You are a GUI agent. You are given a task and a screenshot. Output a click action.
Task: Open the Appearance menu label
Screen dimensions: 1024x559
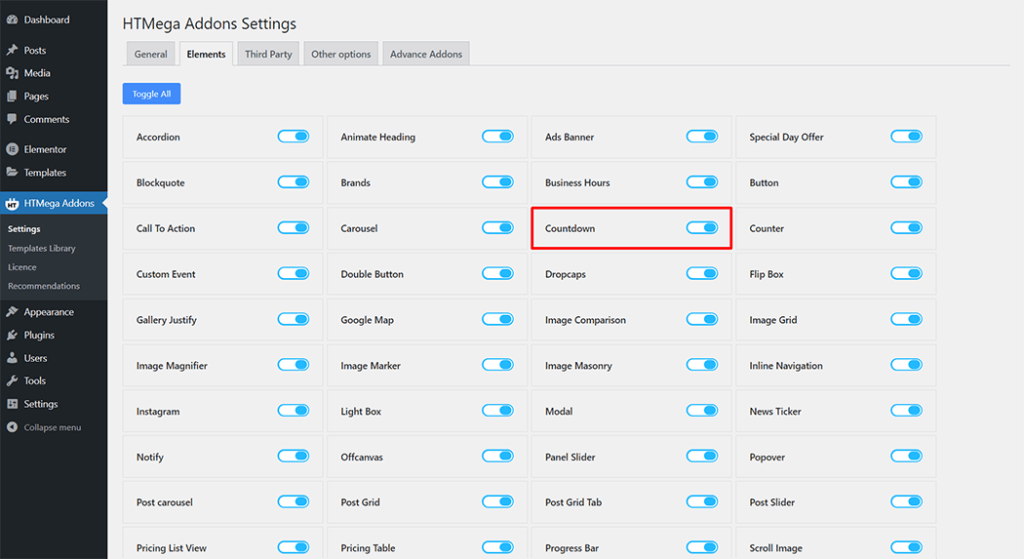[49, 312]
